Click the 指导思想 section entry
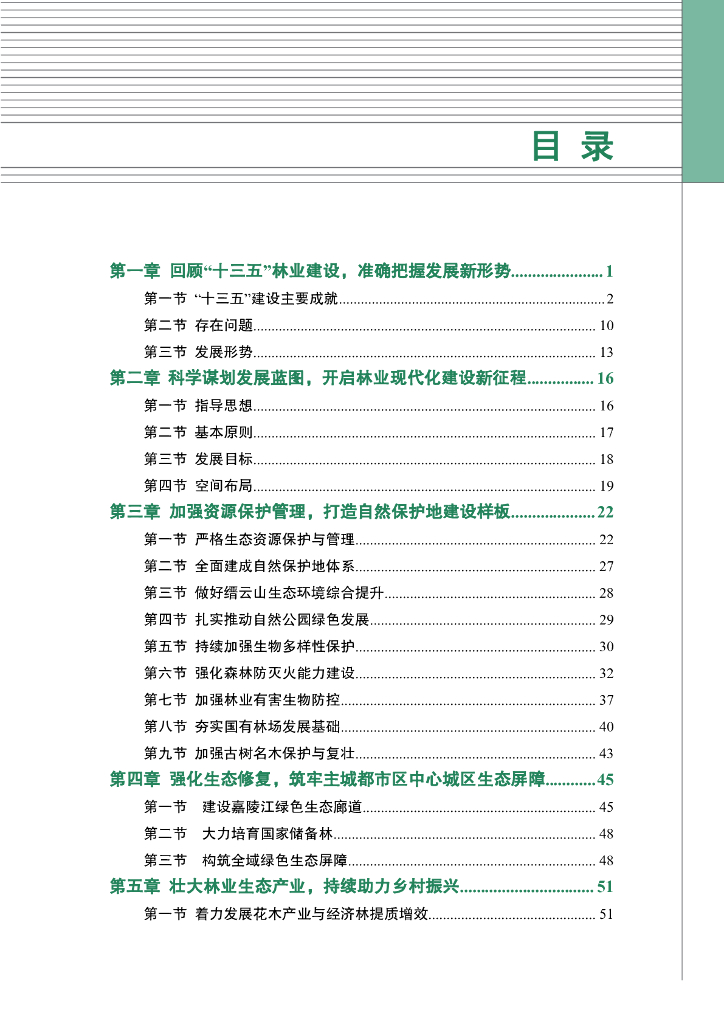 pyautogui.click(x=379, y=406)
